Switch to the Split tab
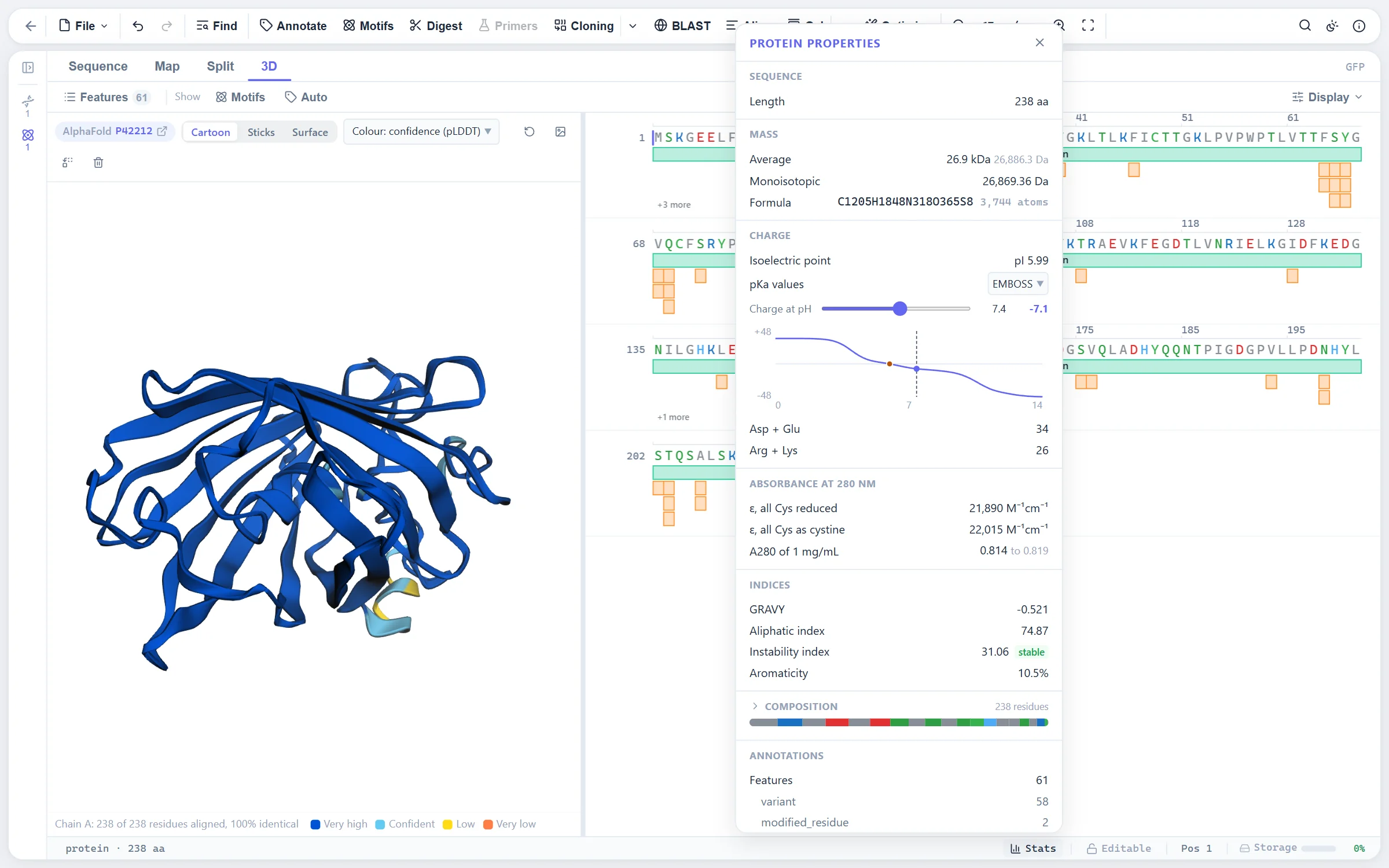 click(x=220, y=67)
